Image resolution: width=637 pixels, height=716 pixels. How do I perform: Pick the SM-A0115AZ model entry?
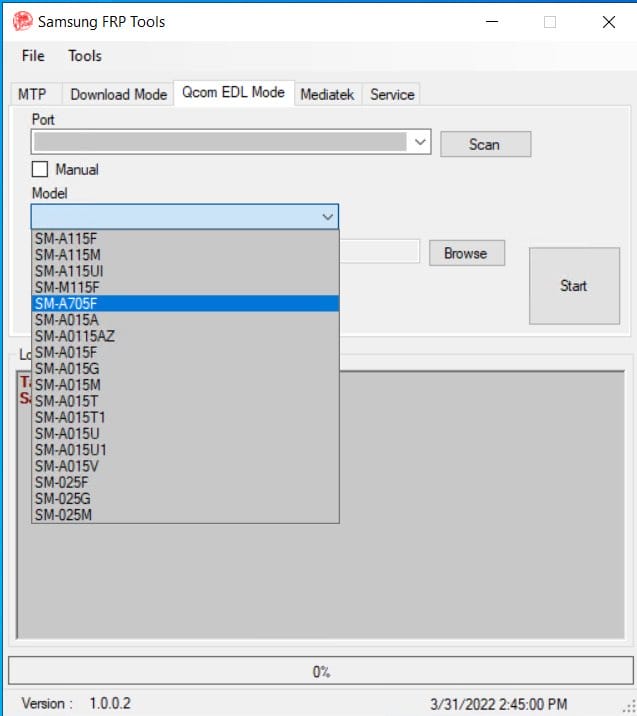click(x=185, y=336)
